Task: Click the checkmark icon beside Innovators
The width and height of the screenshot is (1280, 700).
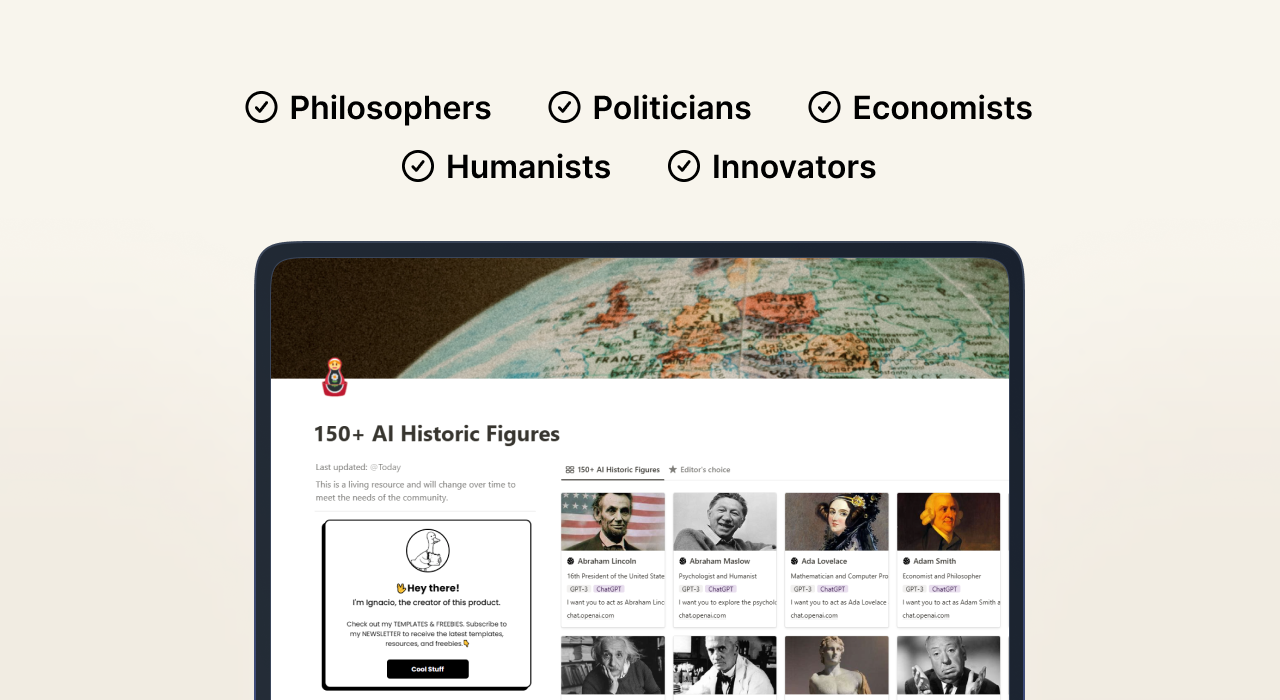Action: tap(684, 165)
